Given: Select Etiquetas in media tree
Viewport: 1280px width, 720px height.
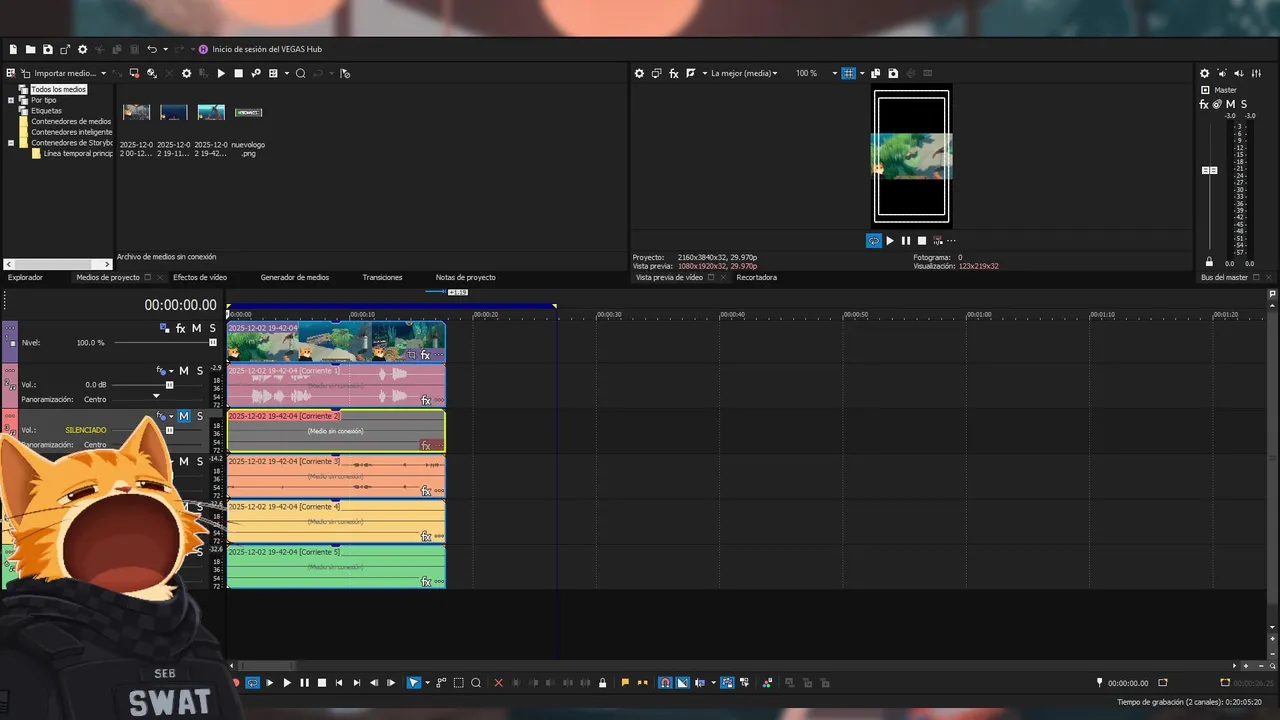Looking at the screenshot, I should pyautogui.click(x=46, y=111).
